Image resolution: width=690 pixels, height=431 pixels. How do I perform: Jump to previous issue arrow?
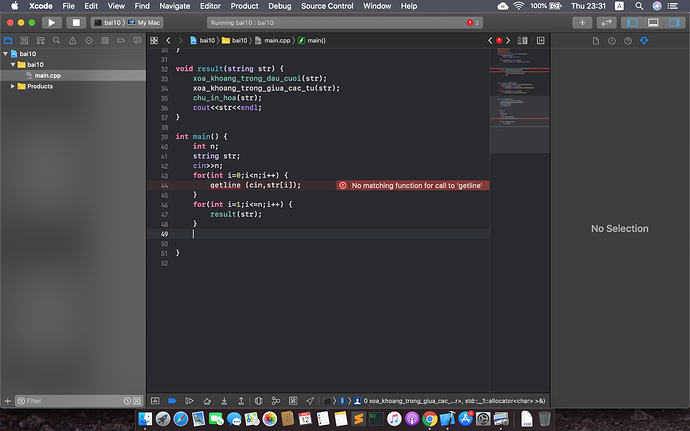(x=490, y=41)
